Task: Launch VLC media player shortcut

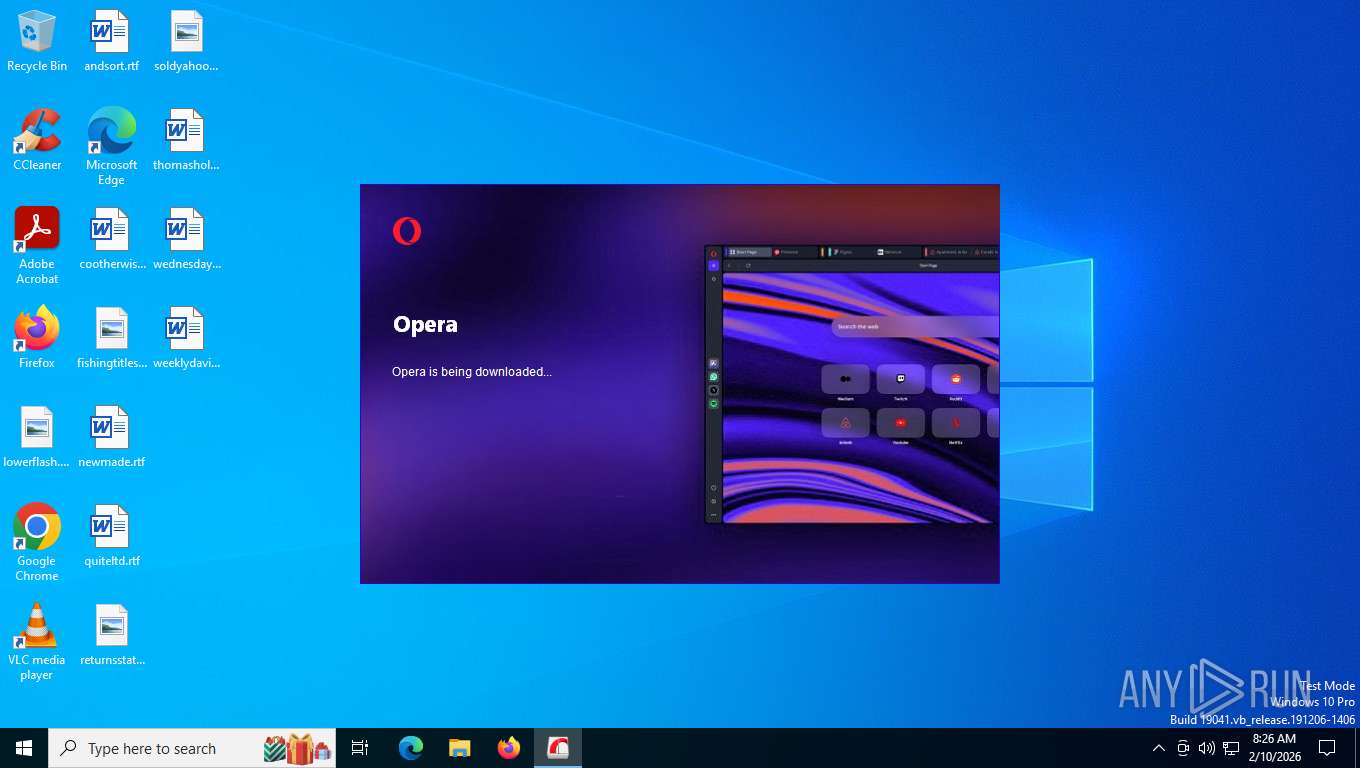Action: (x=37, y=642)
